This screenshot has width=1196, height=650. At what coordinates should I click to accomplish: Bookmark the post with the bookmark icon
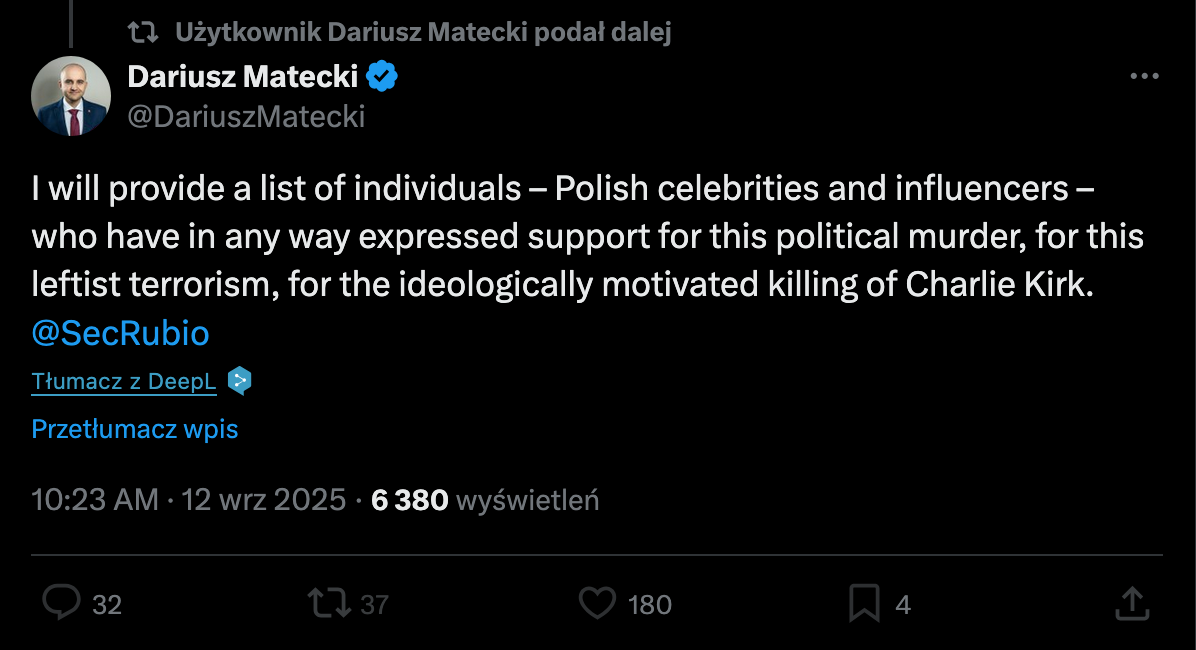[863, 603]
